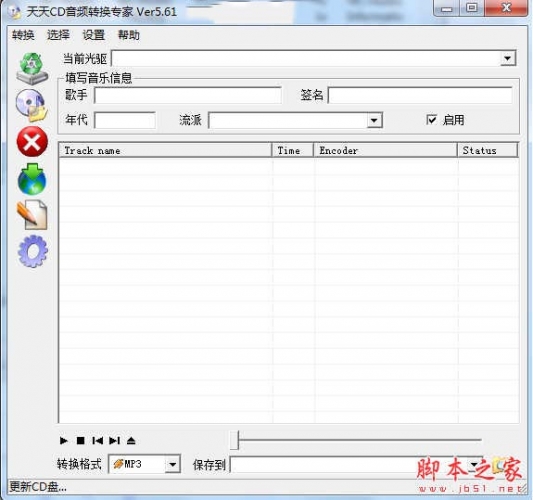Click the playback position slider thumb
Viewport: 533px width, 500px height.
pos(235,440)
